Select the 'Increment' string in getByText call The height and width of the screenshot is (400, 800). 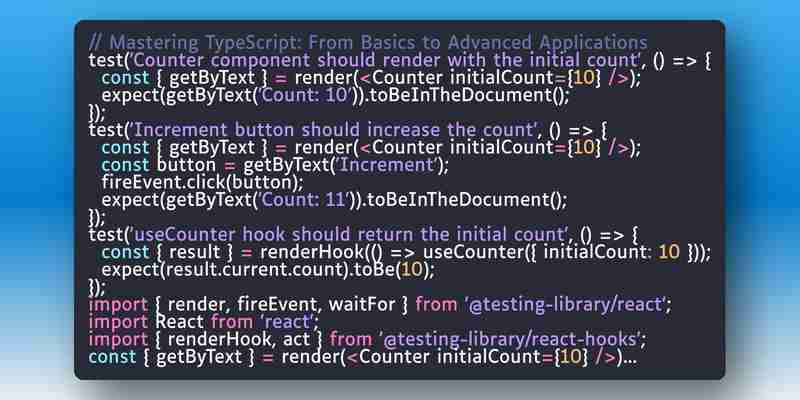pyautogui.click(x=387, y=165)
